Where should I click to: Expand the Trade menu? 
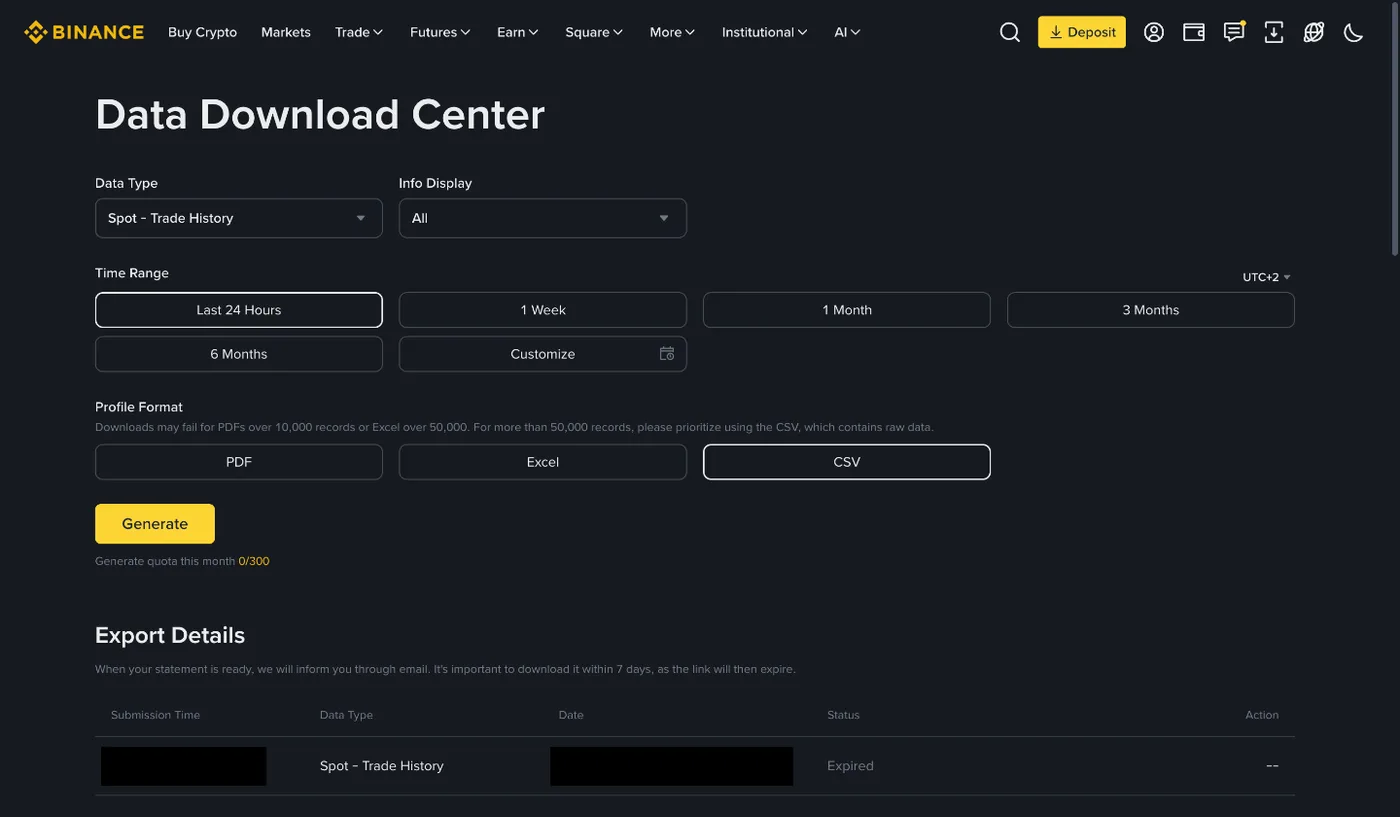[x=359, y=32]
